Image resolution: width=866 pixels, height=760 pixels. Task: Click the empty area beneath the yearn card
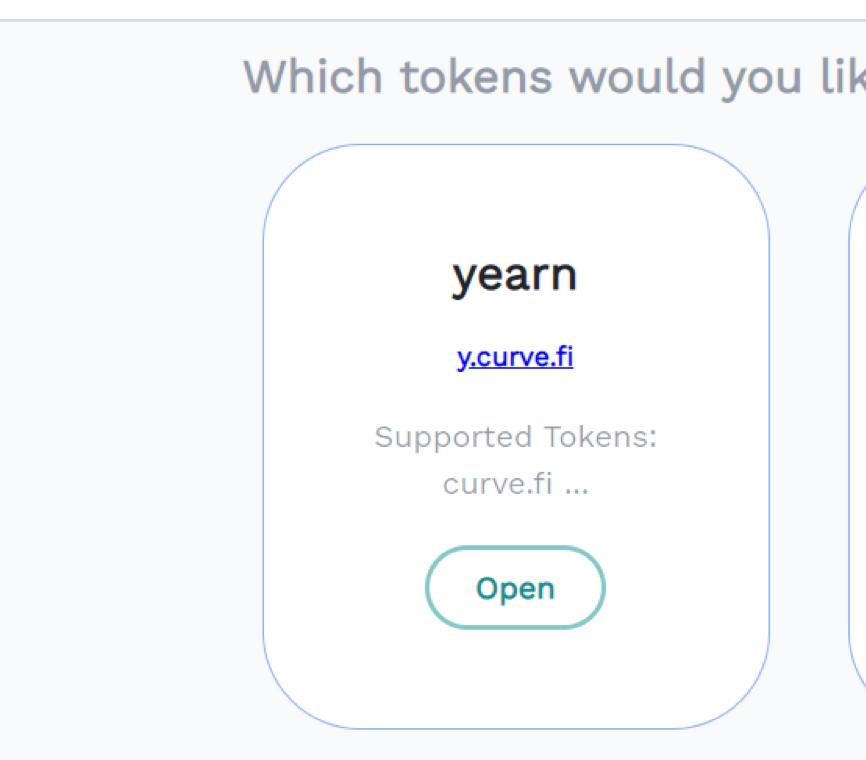click(x=515, y=745)
